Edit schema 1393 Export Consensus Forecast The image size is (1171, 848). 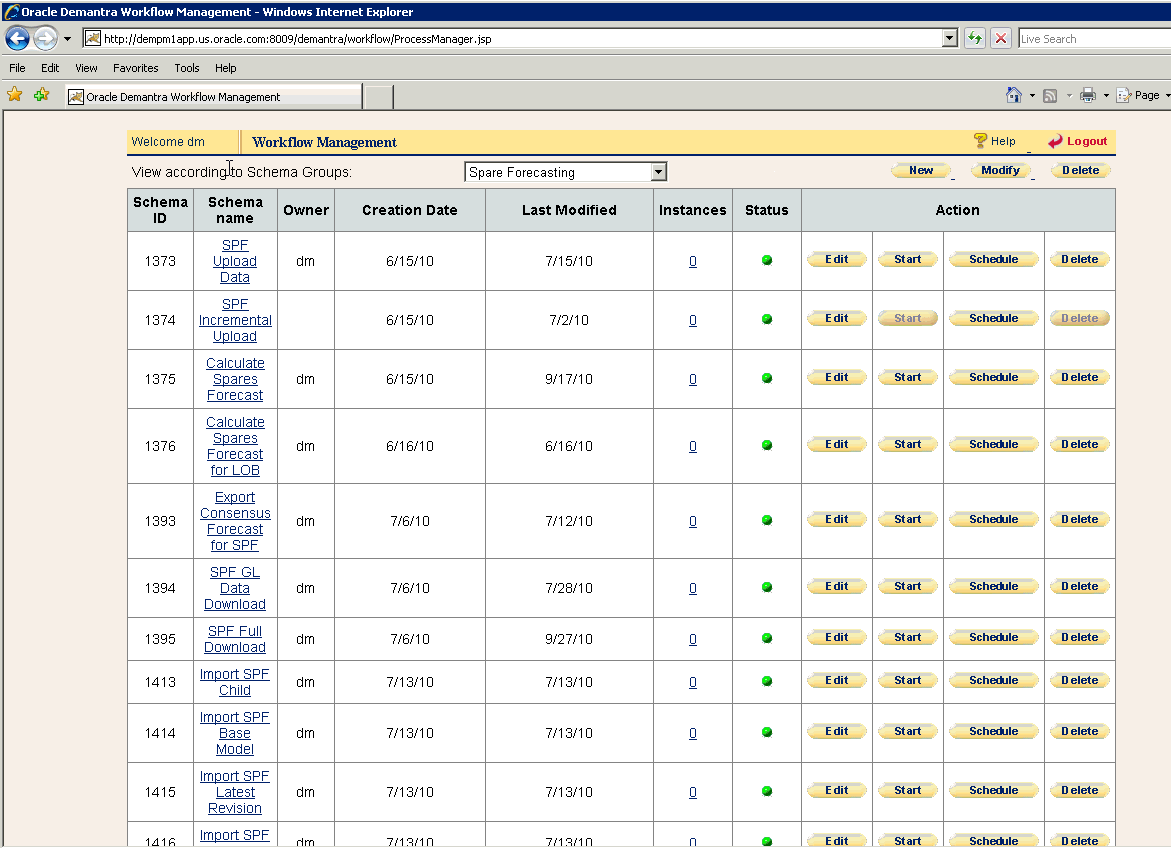coord(836,519)
